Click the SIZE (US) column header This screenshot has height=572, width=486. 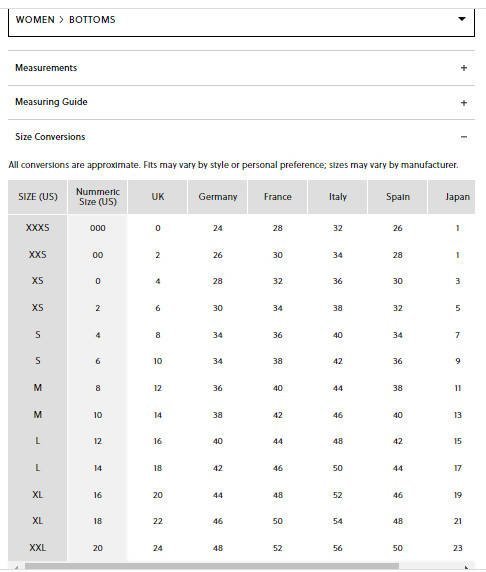[38, 197]
